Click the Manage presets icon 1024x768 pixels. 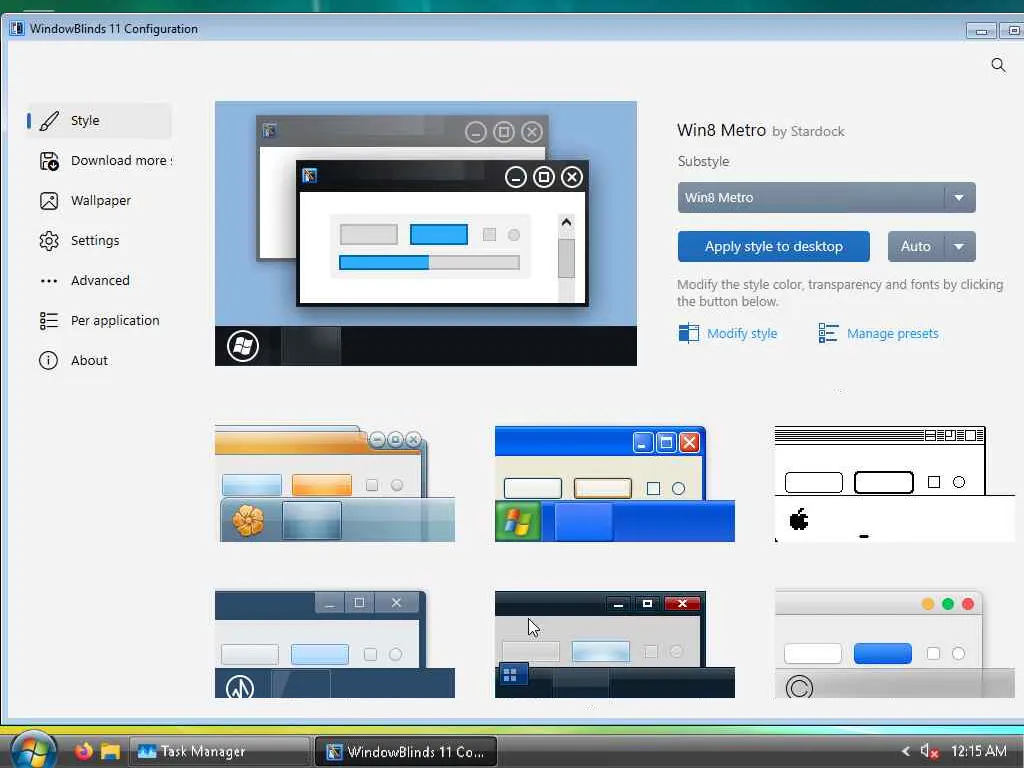(x=828, y=333)
